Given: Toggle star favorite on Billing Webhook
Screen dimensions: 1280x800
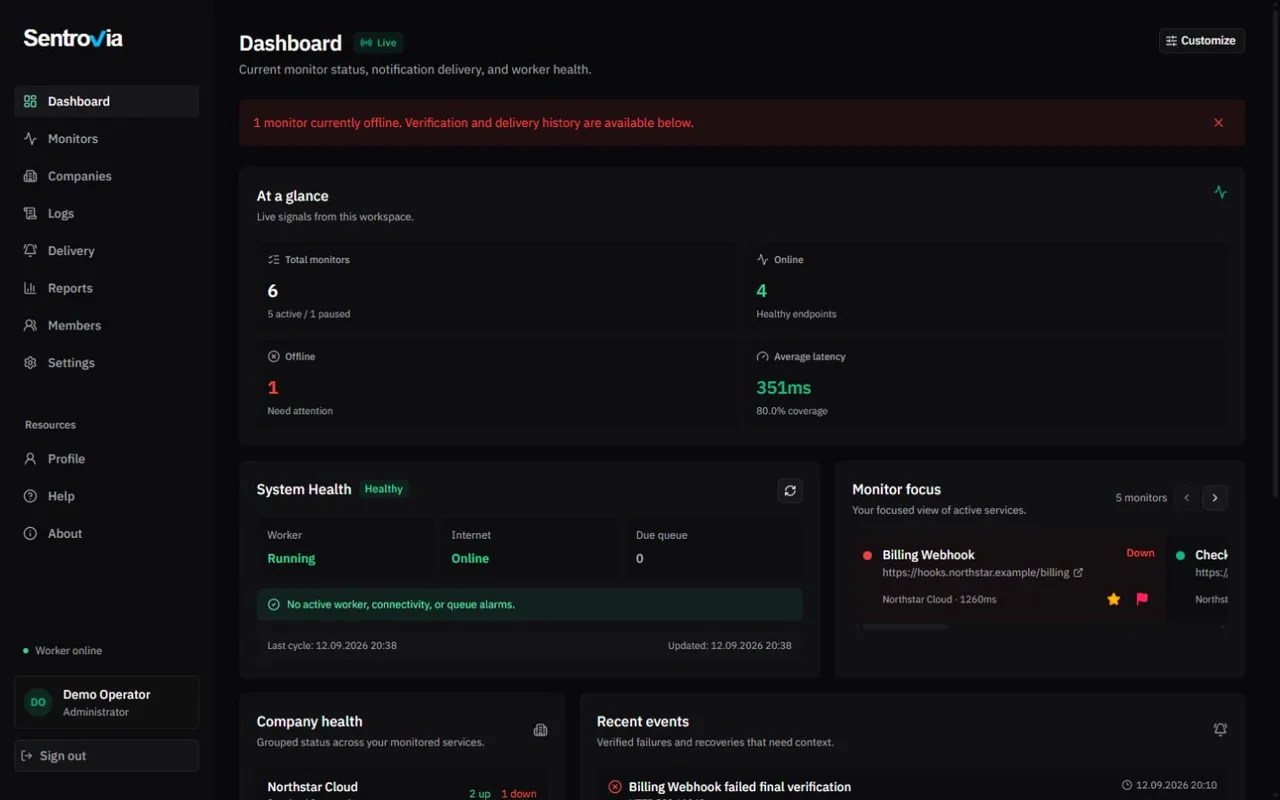Looking at the screenshot, I should click(x=1114, y=599).
